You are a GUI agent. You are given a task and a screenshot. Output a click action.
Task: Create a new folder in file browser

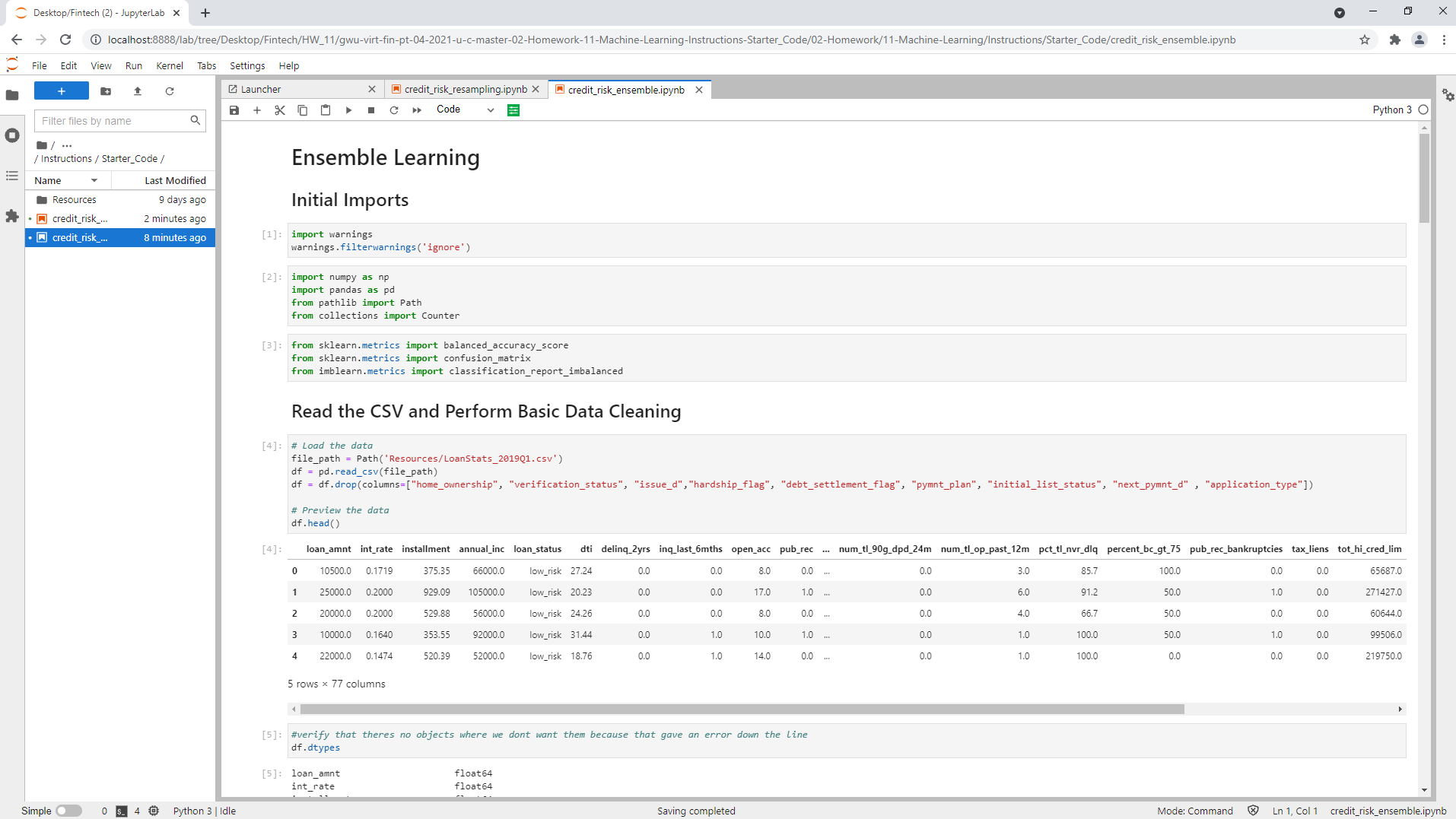(106, 91)
